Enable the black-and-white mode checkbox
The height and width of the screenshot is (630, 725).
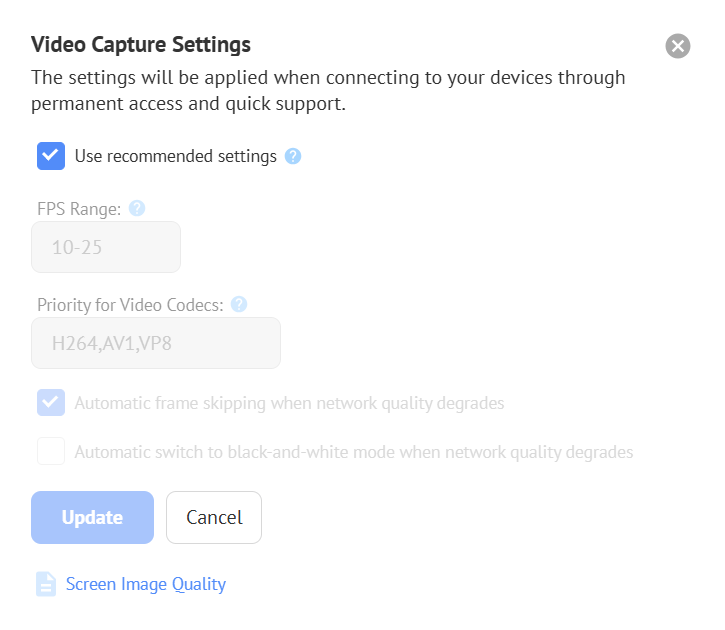(51, 451)
